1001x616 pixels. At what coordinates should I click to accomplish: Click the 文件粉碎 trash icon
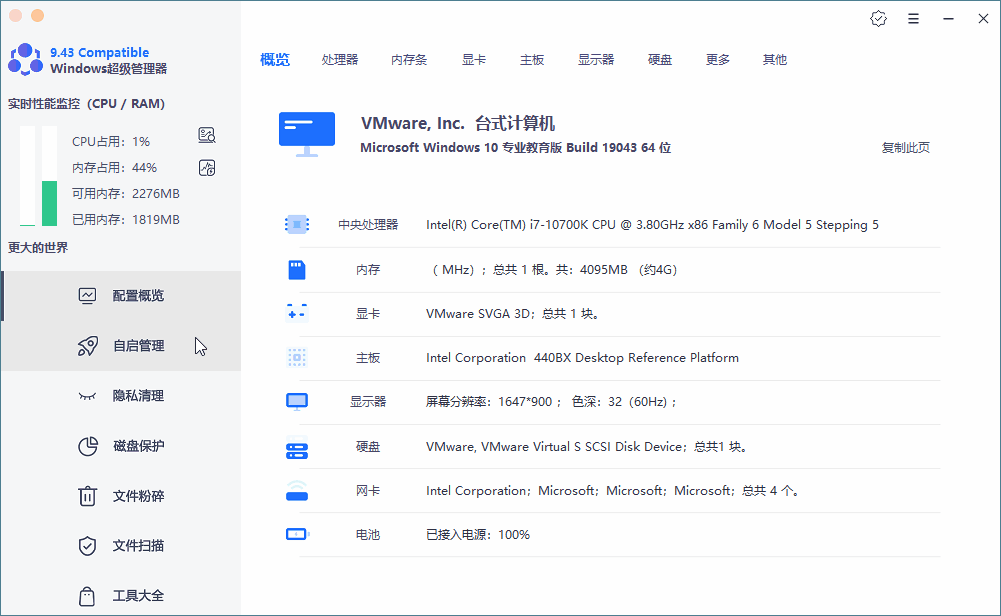tap(88, 496)
